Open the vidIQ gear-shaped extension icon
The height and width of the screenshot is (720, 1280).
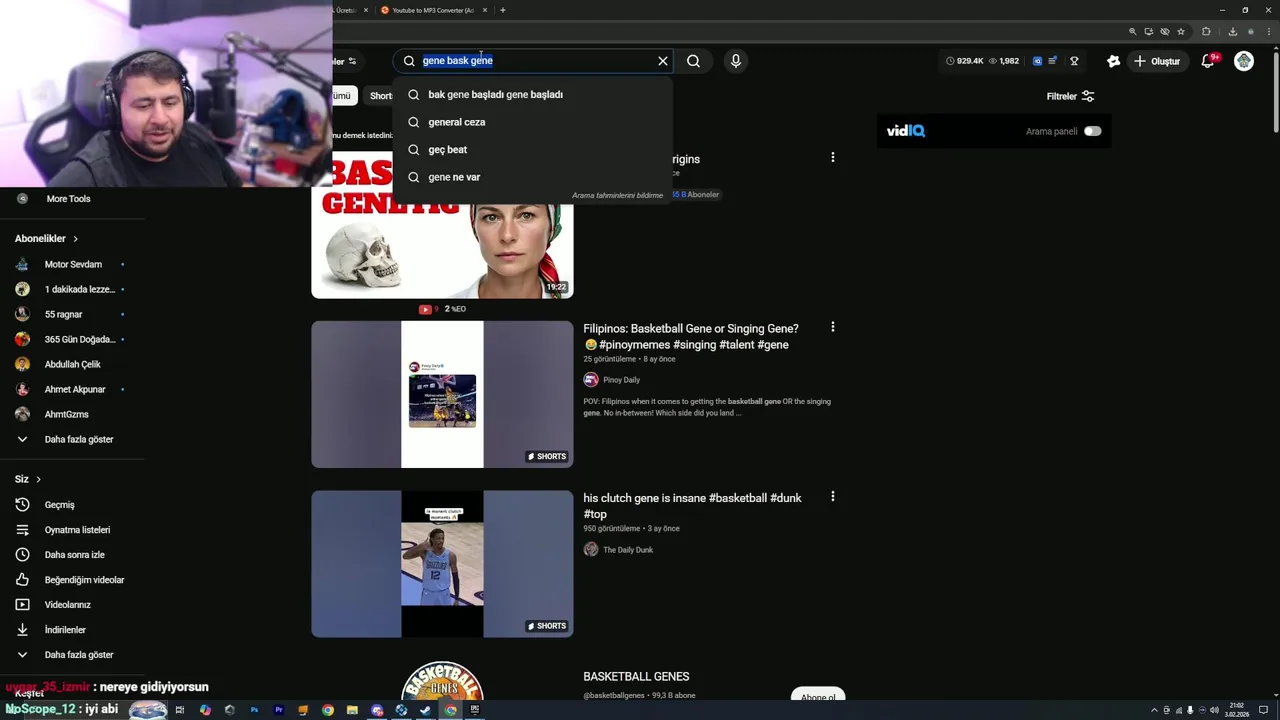tap(1113, 61)
